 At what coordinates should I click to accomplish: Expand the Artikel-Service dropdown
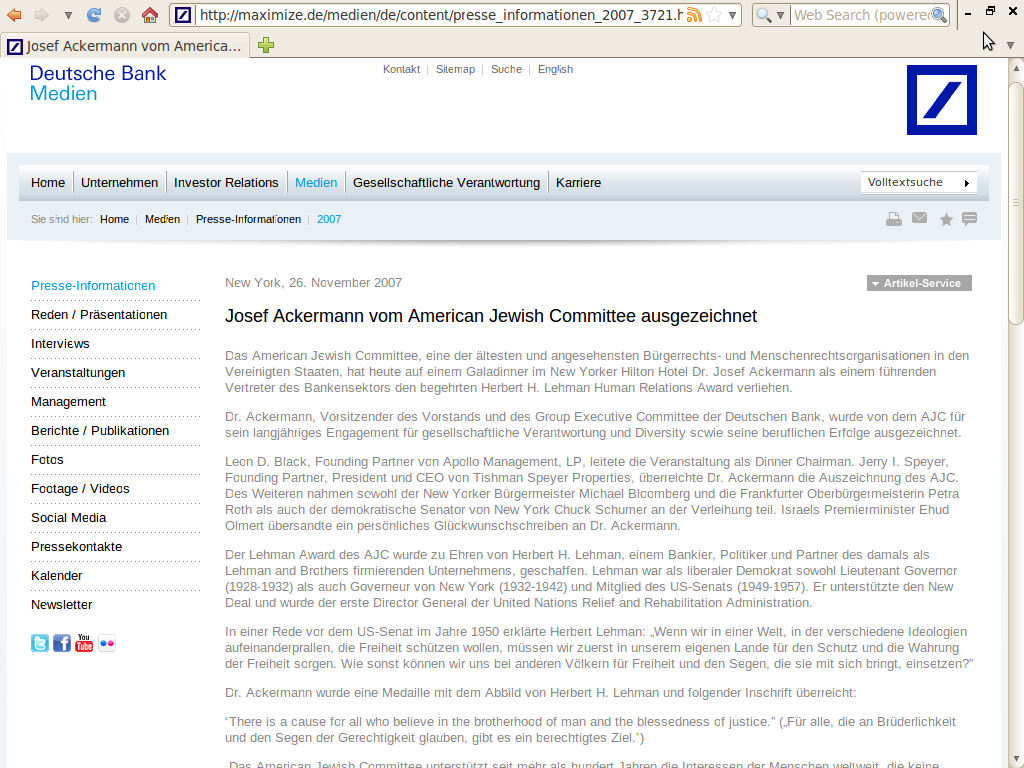(920, 283)
